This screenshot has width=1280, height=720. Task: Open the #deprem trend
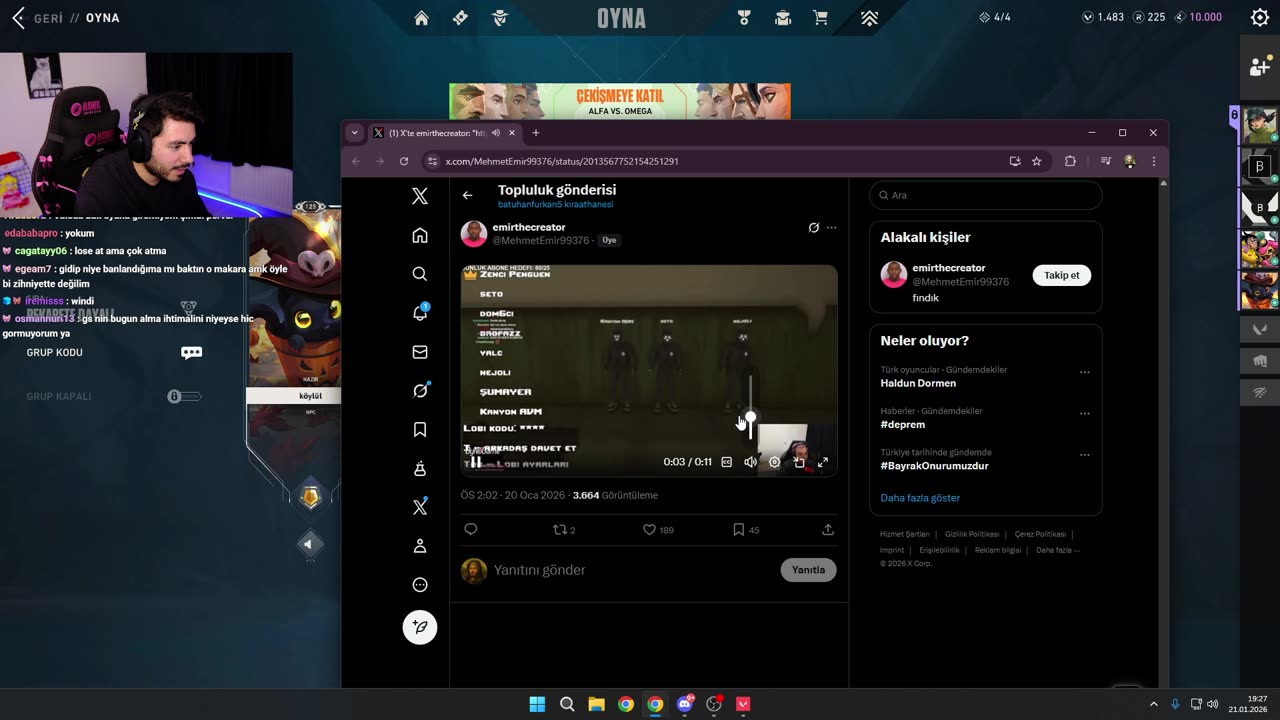(x=902, y=424)
